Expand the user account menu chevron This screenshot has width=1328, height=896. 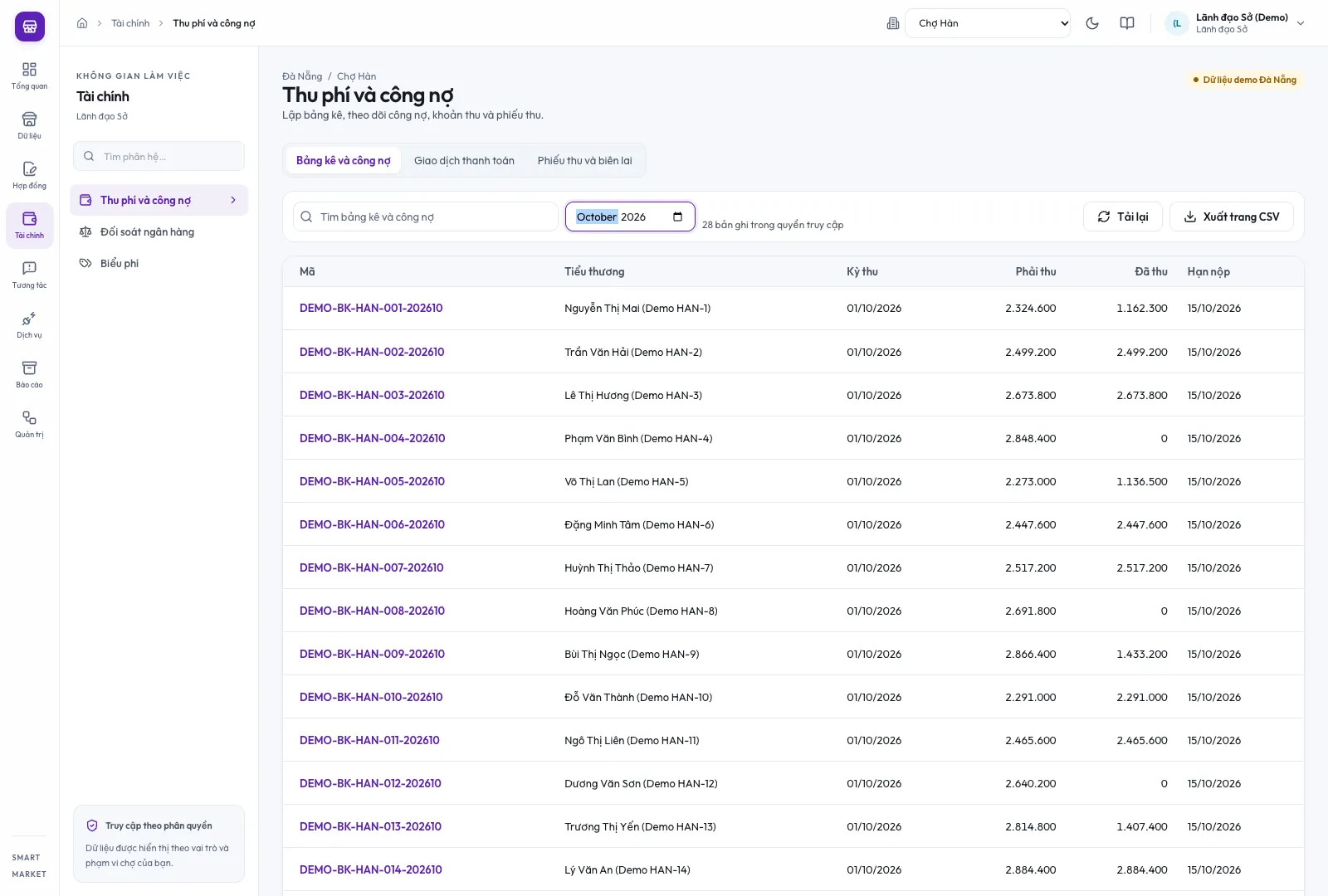click(1301, 23)
